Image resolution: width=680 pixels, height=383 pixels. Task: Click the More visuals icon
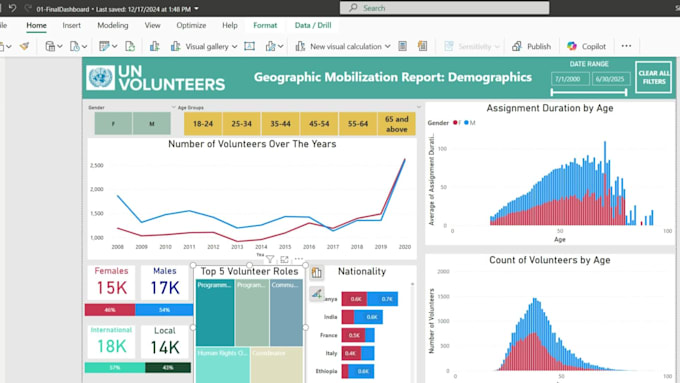pyautogui.click(x=271, y=46)
